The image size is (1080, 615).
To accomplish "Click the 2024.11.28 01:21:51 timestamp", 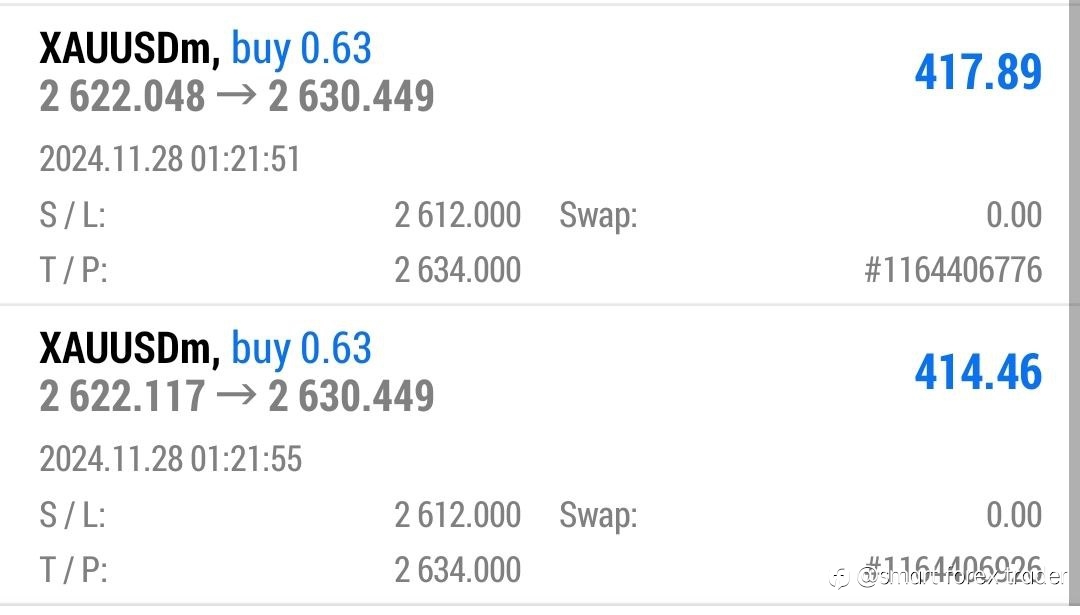I will point(170,160).
